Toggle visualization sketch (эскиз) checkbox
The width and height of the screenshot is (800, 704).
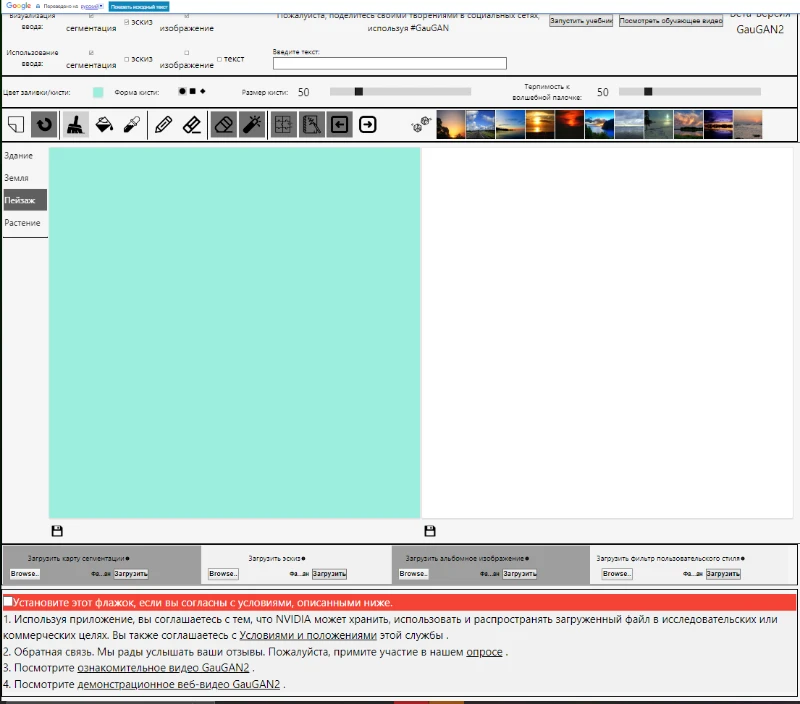[127, 22]
